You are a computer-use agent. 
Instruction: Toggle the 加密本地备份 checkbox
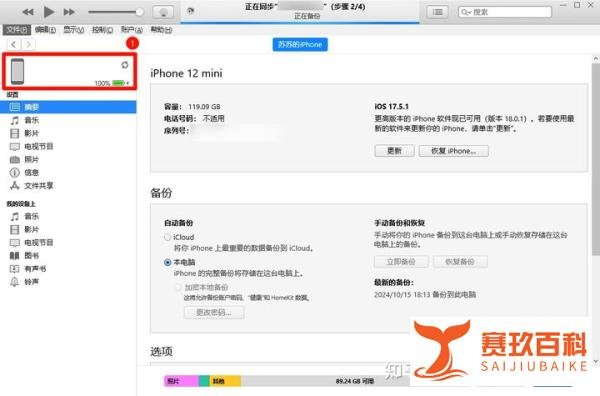click(178, 287)
